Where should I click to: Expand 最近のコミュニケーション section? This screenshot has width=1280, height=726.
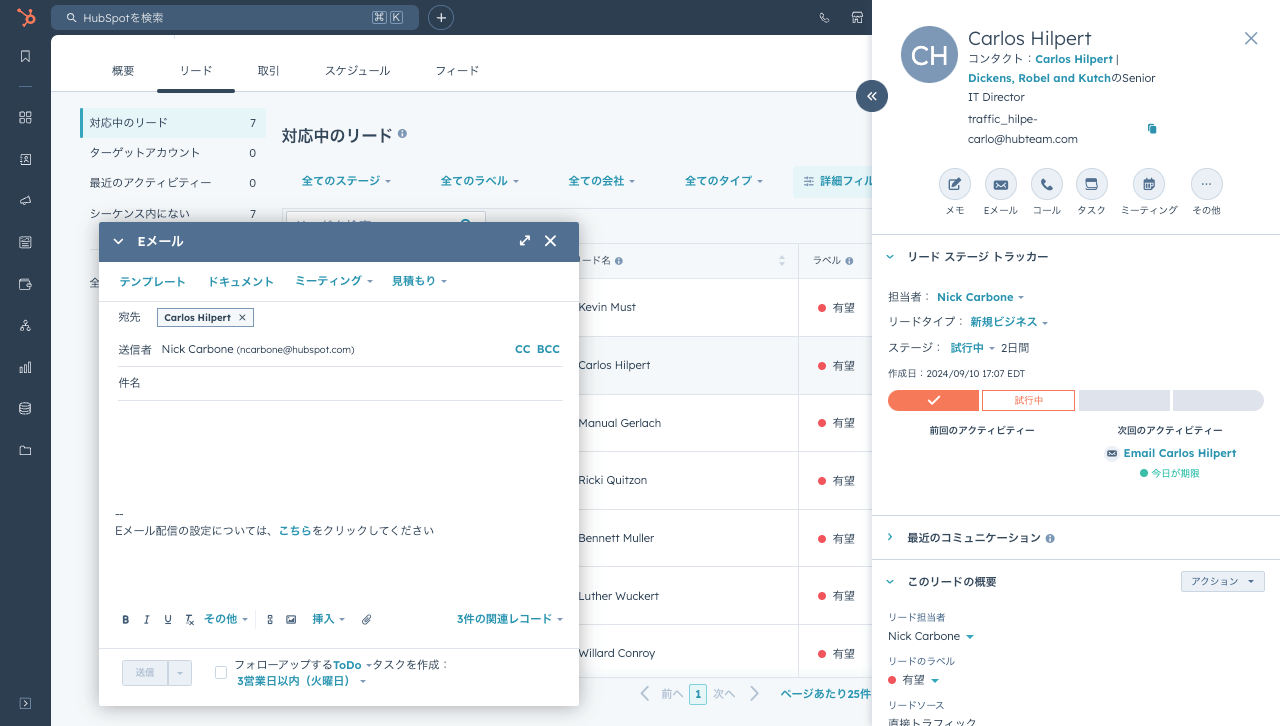coord(890,537)
